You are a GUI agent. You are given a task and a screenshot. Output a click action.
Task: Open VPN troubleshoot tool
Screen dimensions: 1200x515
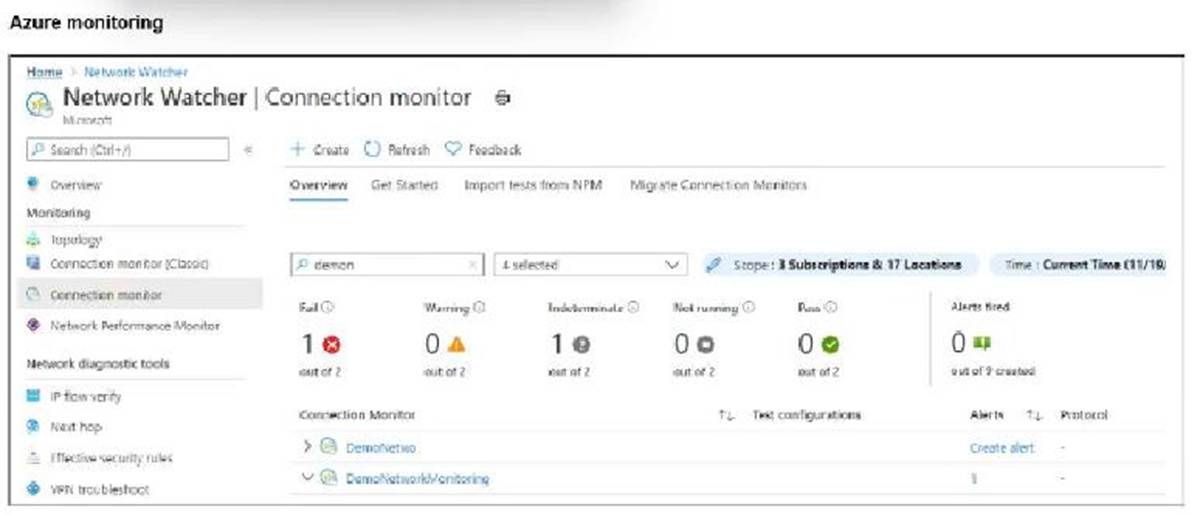[x=100, y=489]
